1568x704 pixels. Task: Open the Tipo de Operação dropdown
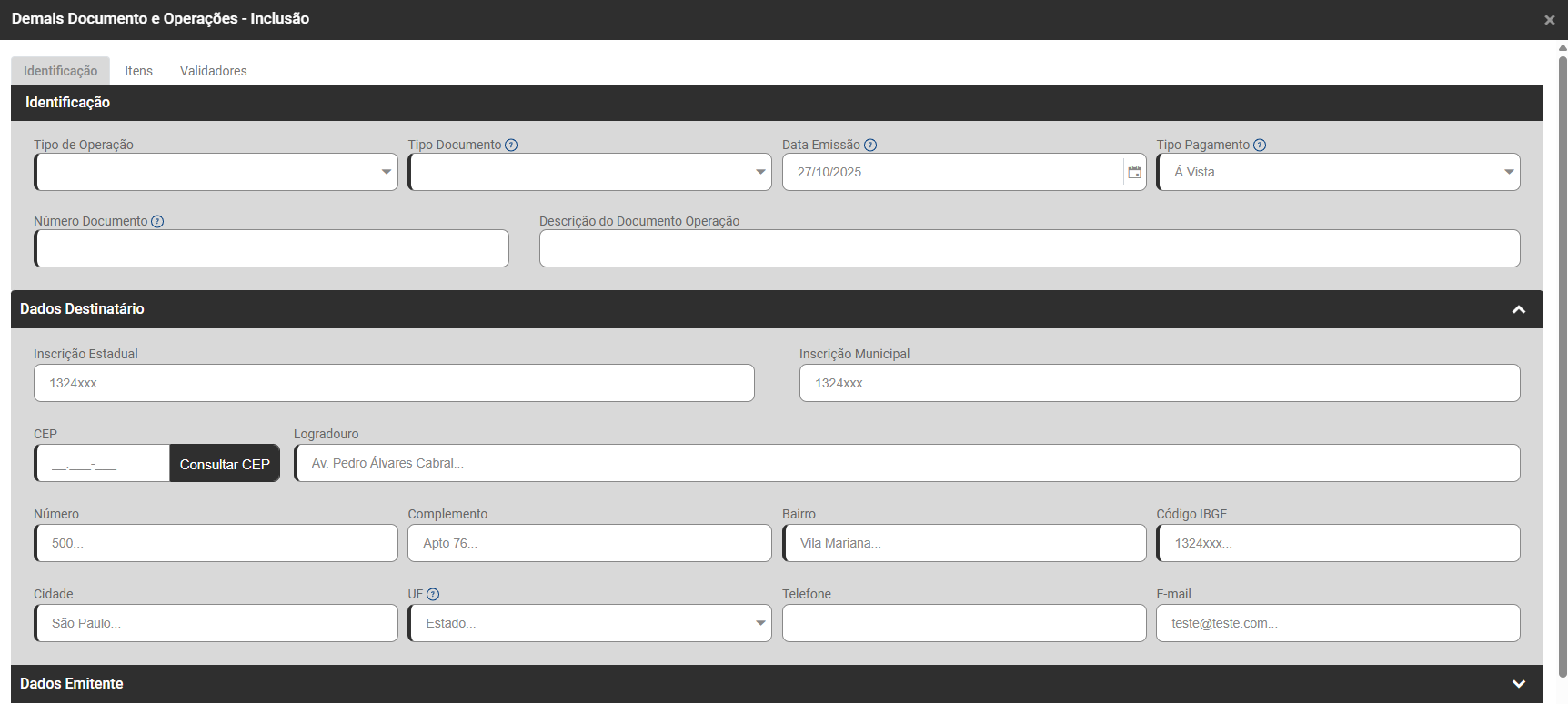click(216, 172)
